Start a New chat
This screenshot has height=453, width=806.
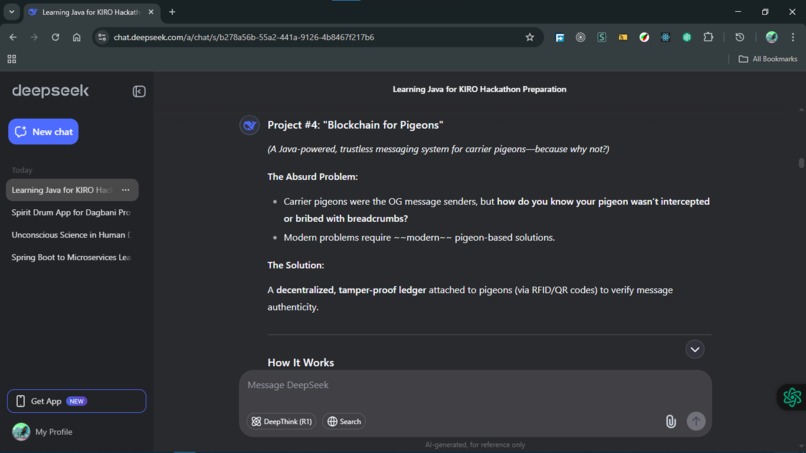43,132
